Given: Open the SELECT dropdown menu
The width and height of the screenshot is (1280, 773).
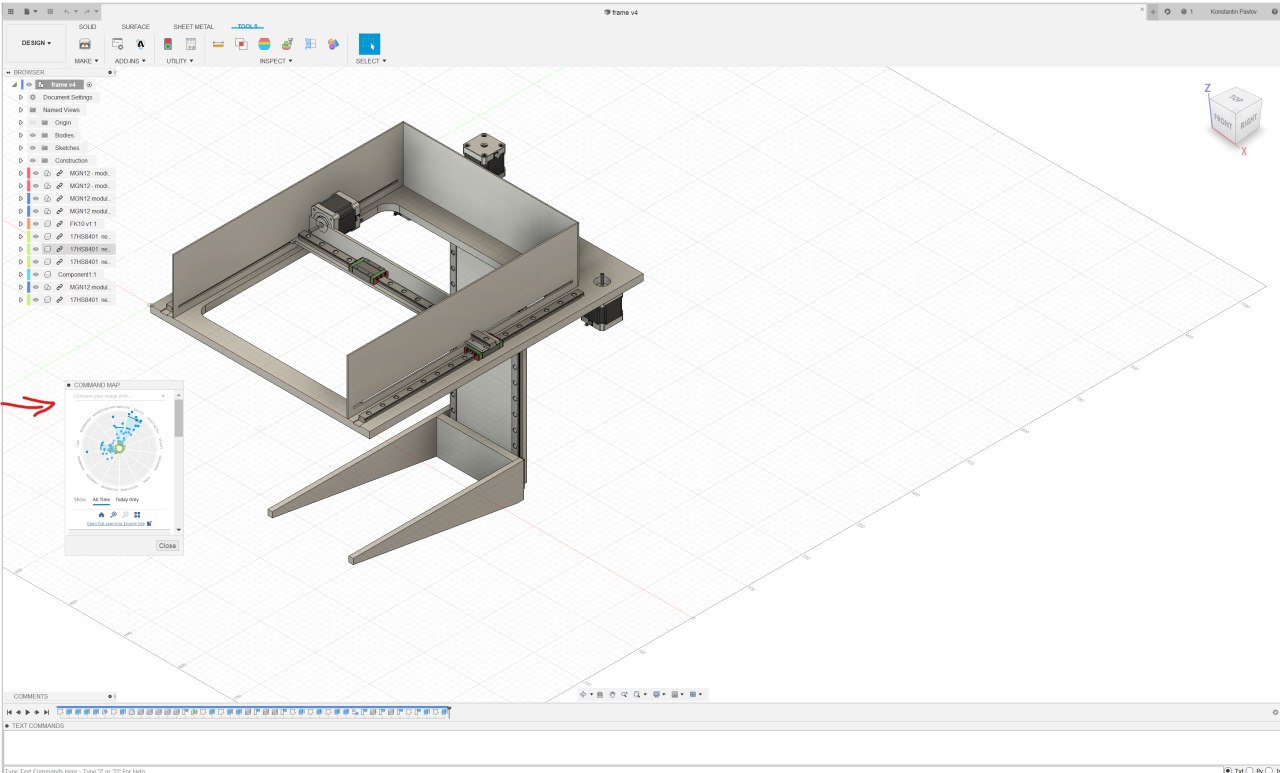Looking at the screenshot, I should point(370,61).
